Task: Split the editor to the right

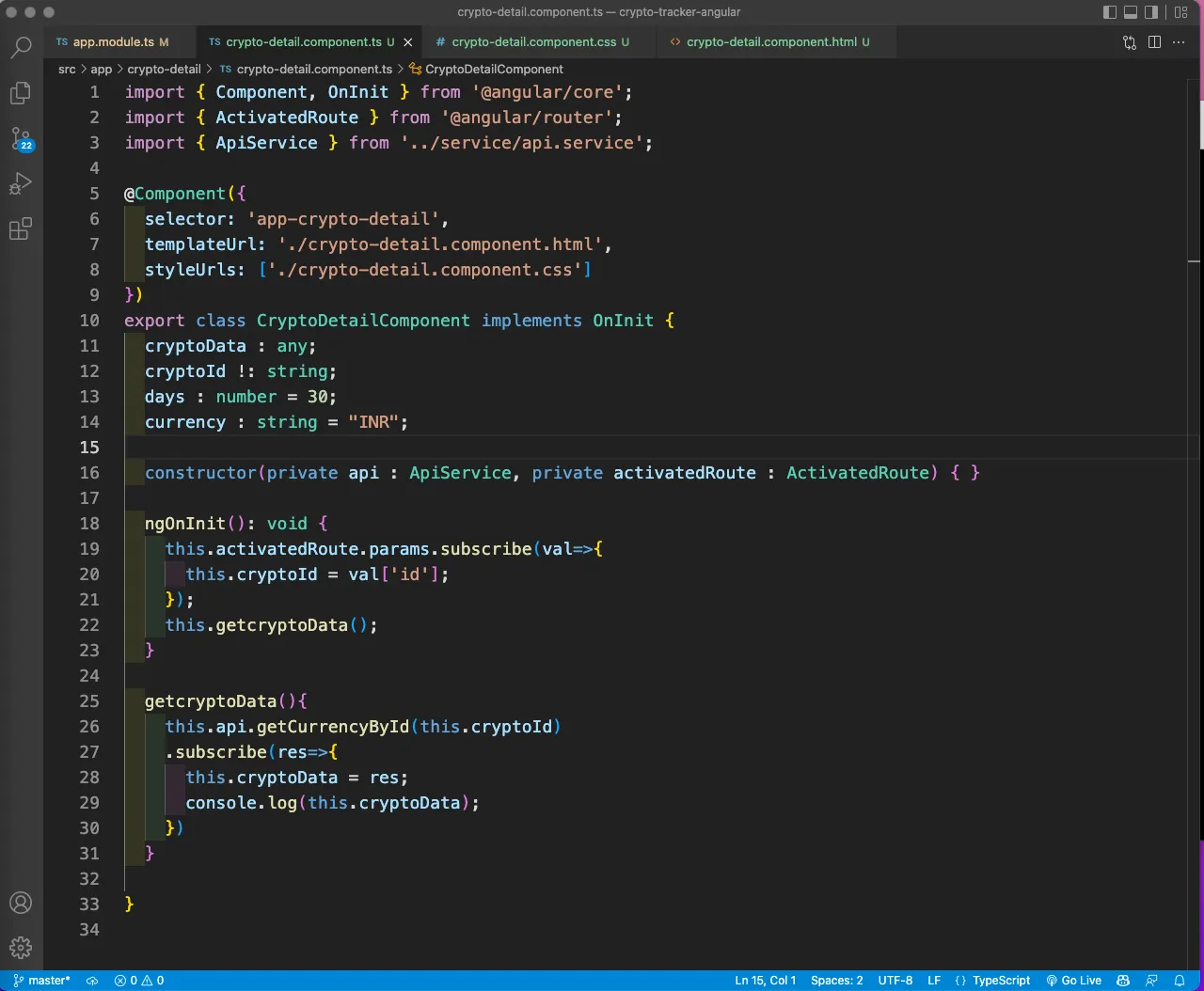Action: [x=1154, y=42]
